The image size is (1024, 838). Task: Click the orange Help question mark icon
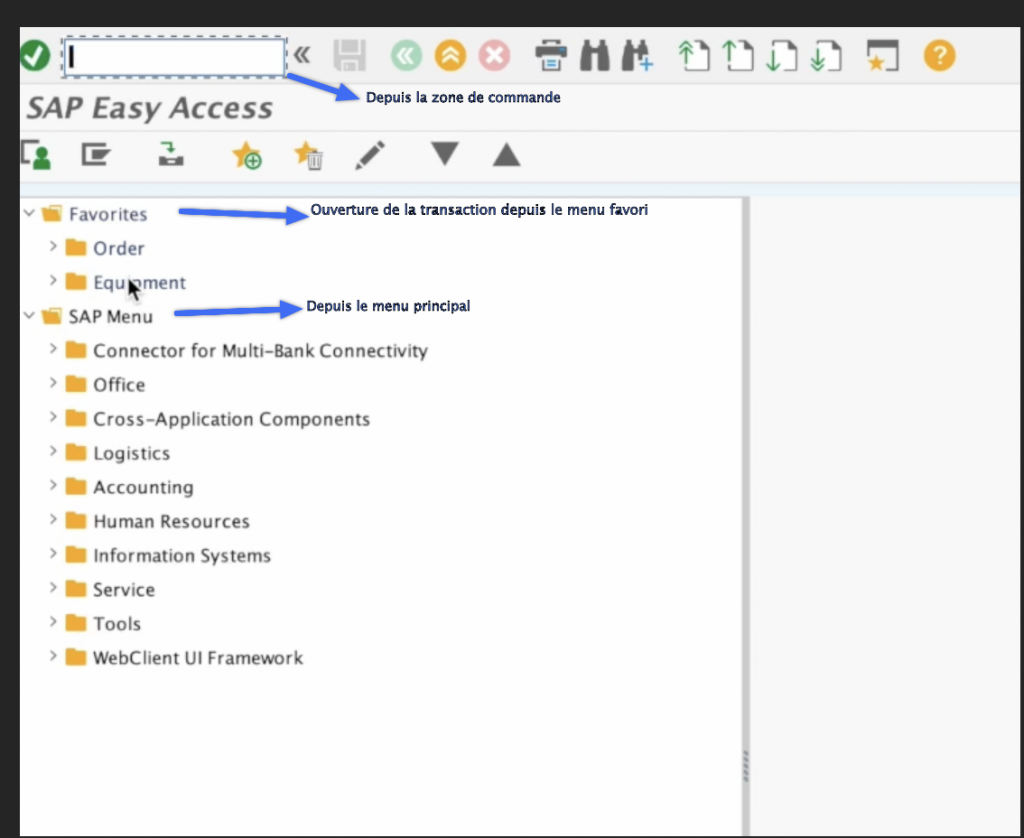pos(939,55)
